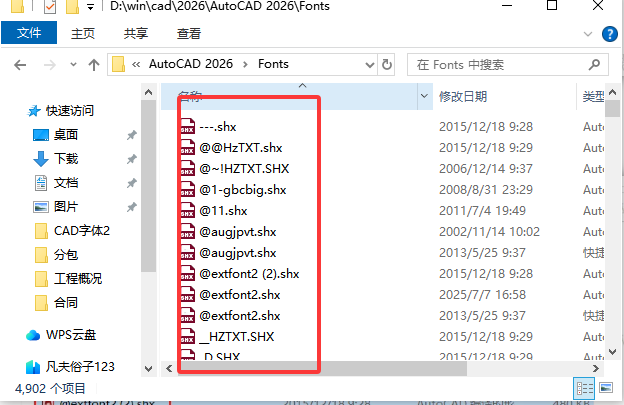Click in the Fonts search box
The width and height of the screenshot is (624, 405).
tap(500, 64)
